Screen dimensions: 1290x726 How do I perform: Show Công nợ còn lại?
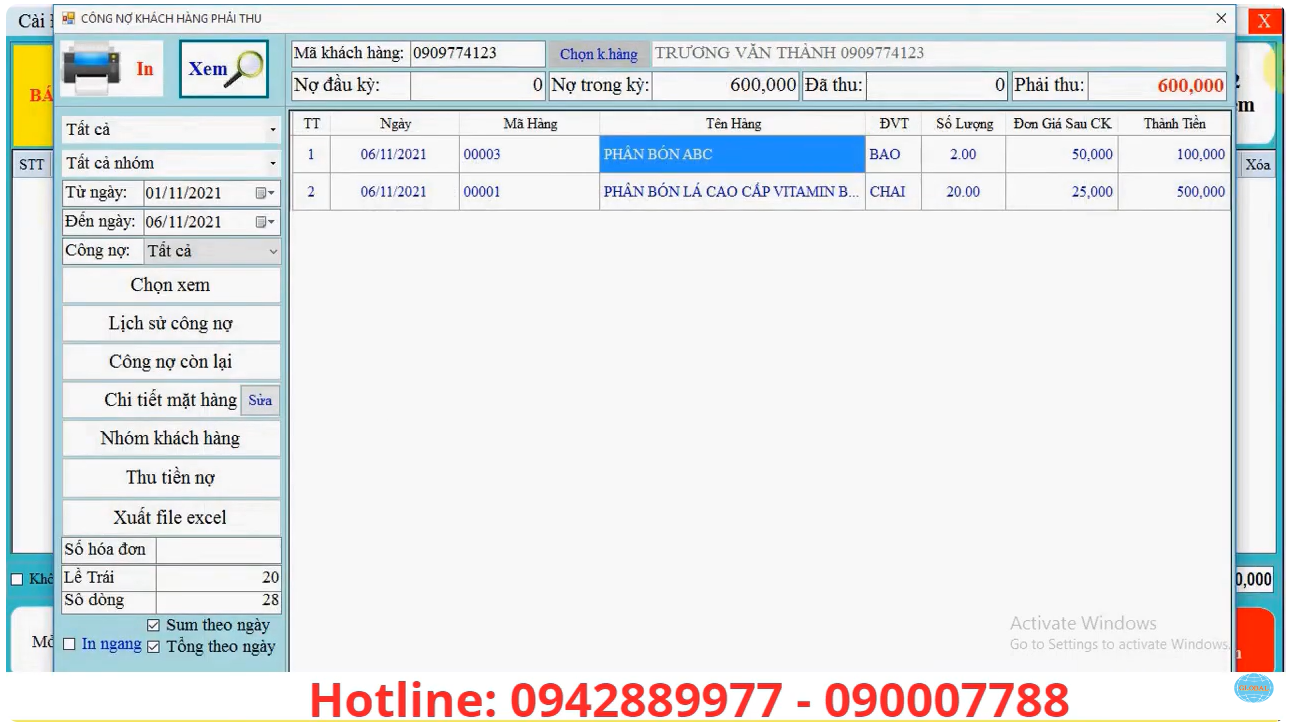171,362
